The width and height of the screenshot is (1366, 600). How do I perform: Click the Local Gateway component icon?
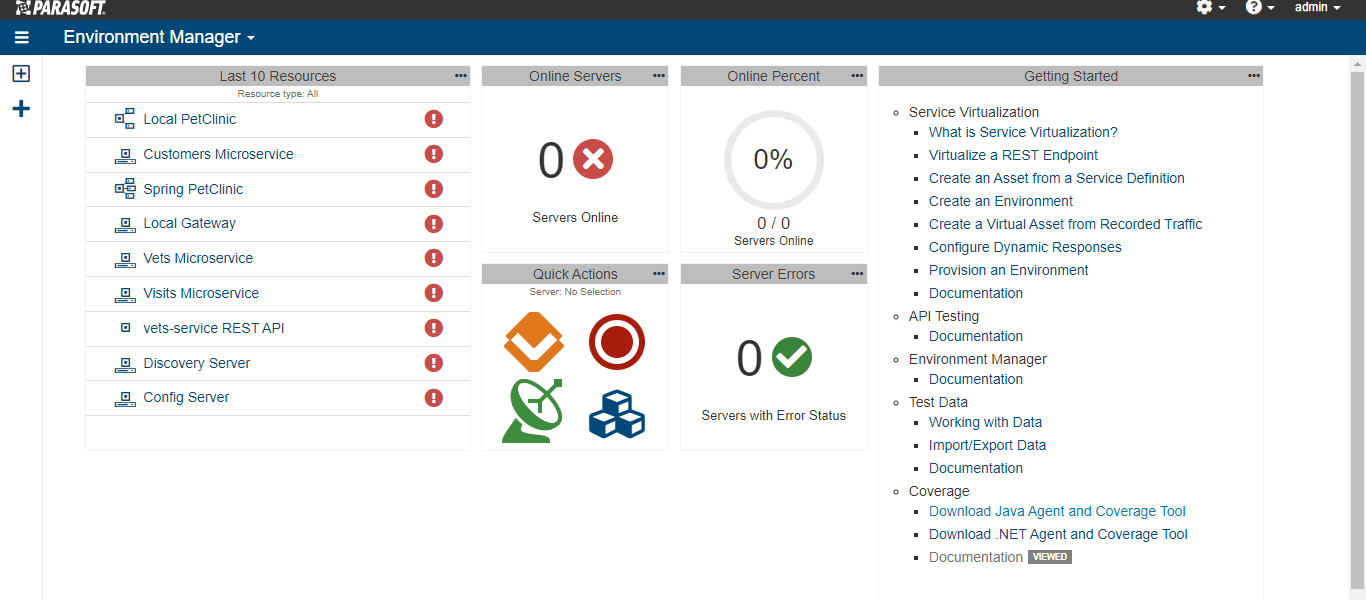click(125, 224)
